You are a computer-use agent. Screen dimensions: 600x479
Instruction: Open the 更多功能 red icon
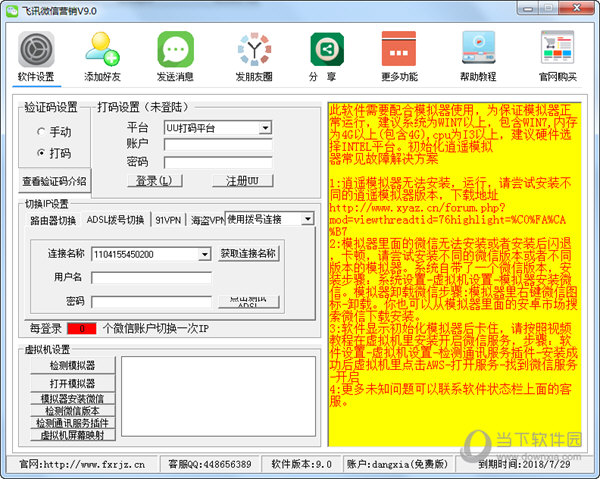[399, 49]
